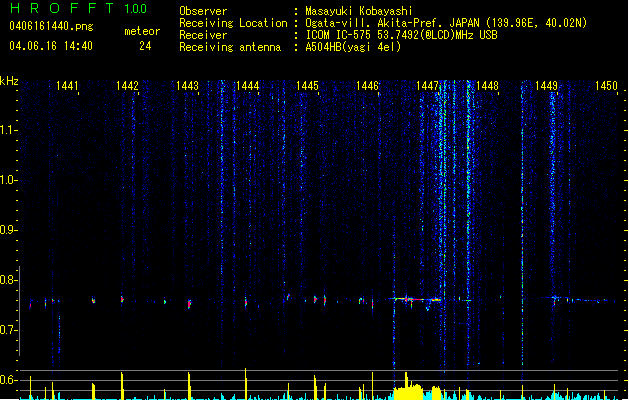The image size is (629, 400).
Task: Click the 1442 time marker
Action: pyautogui.click(x=127, y=86)
